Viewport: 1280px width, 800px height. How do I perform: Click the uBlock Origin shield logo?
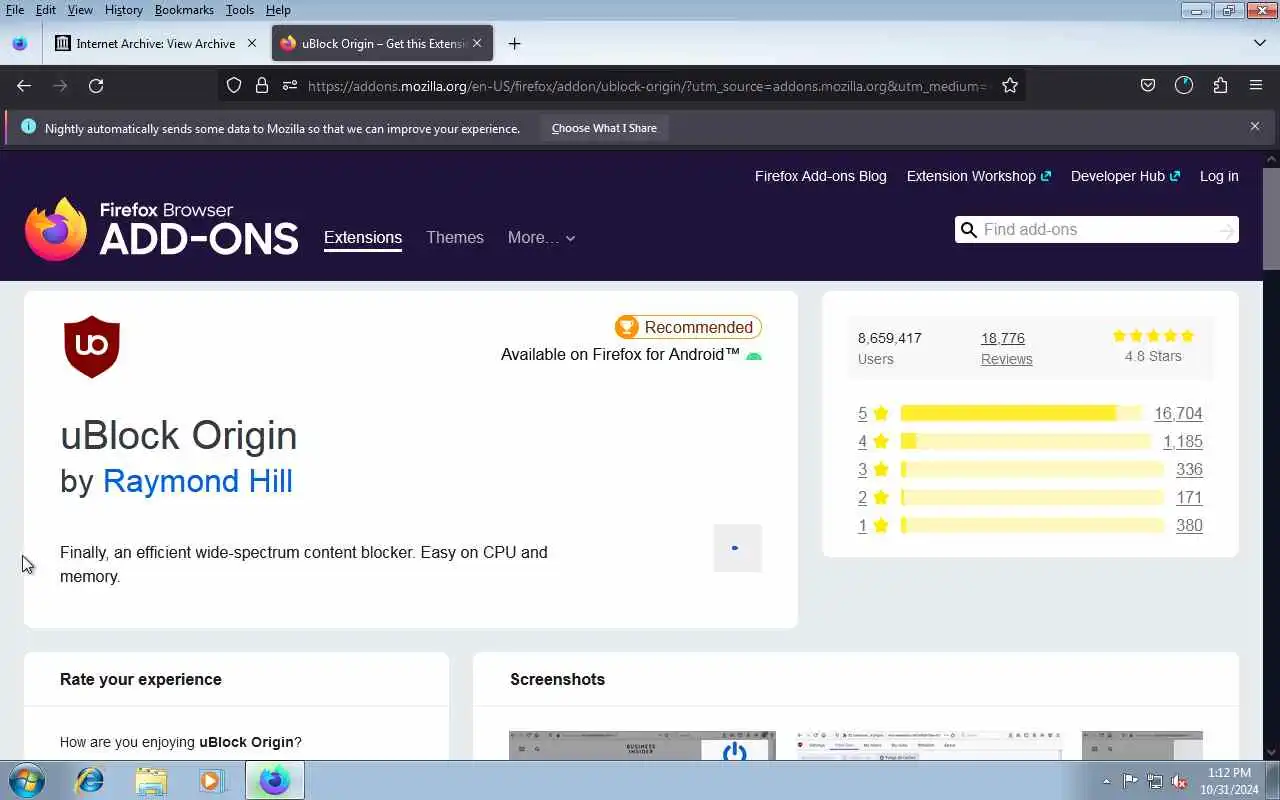click(92, 346)
